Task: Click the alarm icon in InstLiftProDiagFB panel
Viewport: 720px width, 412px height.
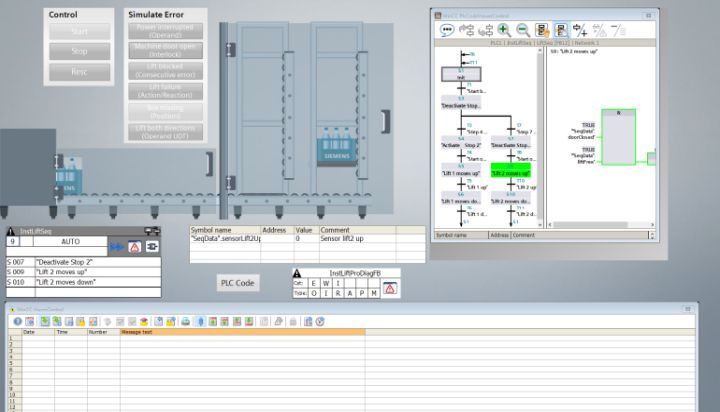Action: (390, 288)
